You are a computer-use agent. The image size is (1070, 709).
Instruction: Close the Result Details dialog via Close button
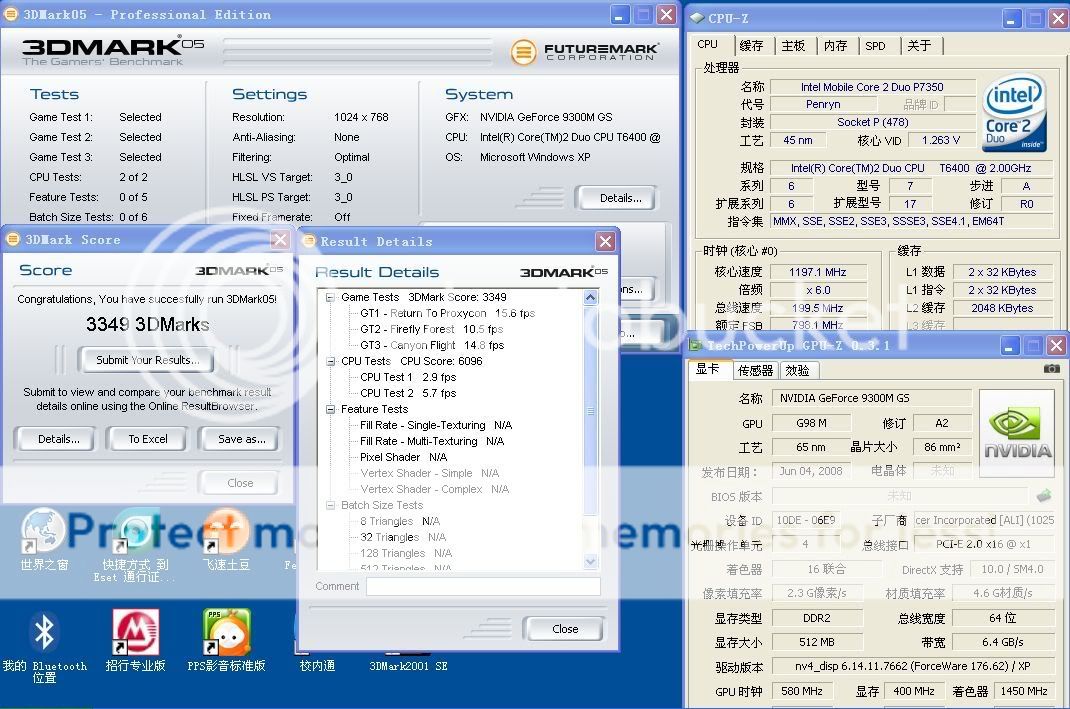pyautogui.click(x=564, y=628)
